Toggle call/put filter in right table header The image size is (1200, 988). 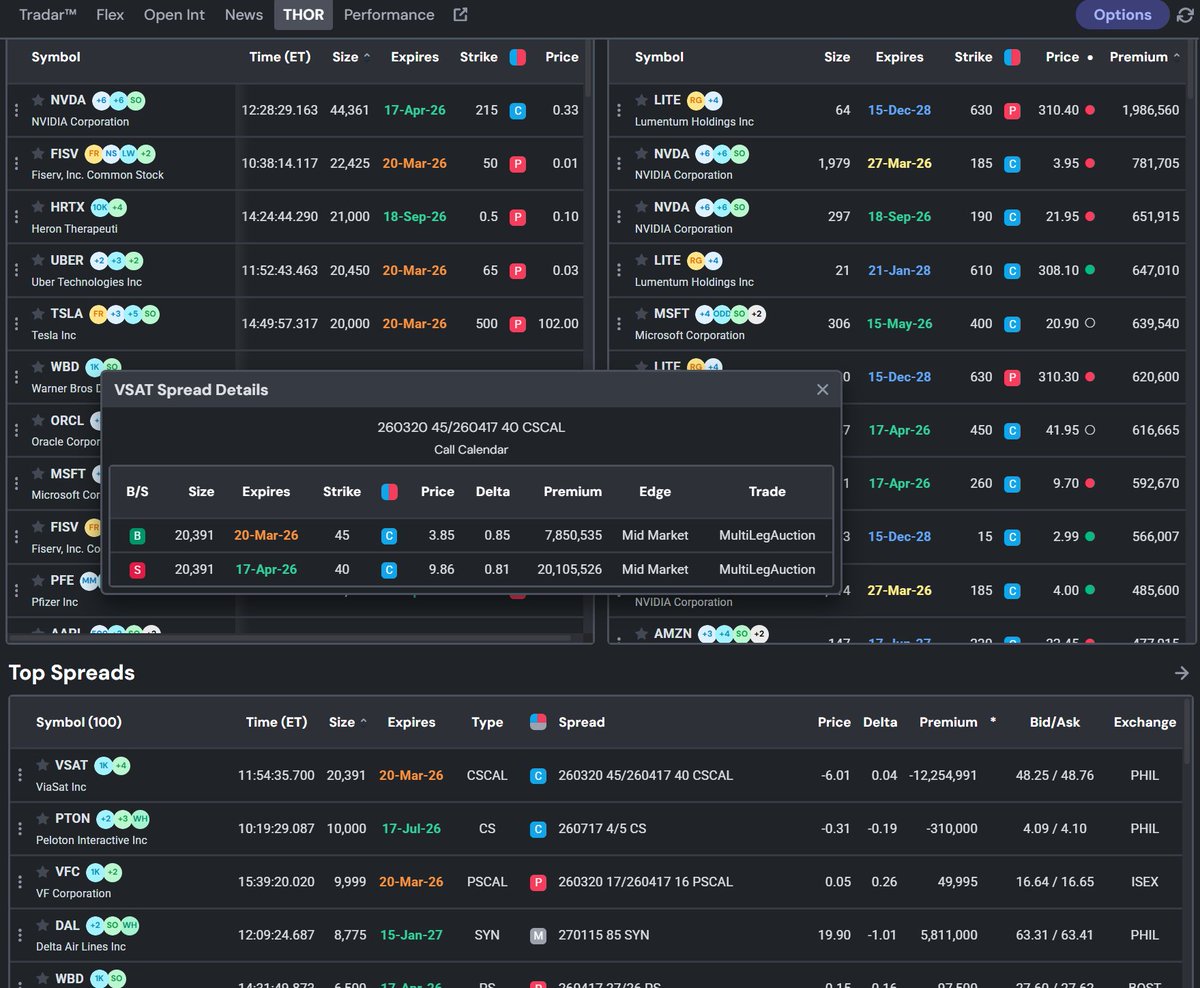click(1013, 57)
